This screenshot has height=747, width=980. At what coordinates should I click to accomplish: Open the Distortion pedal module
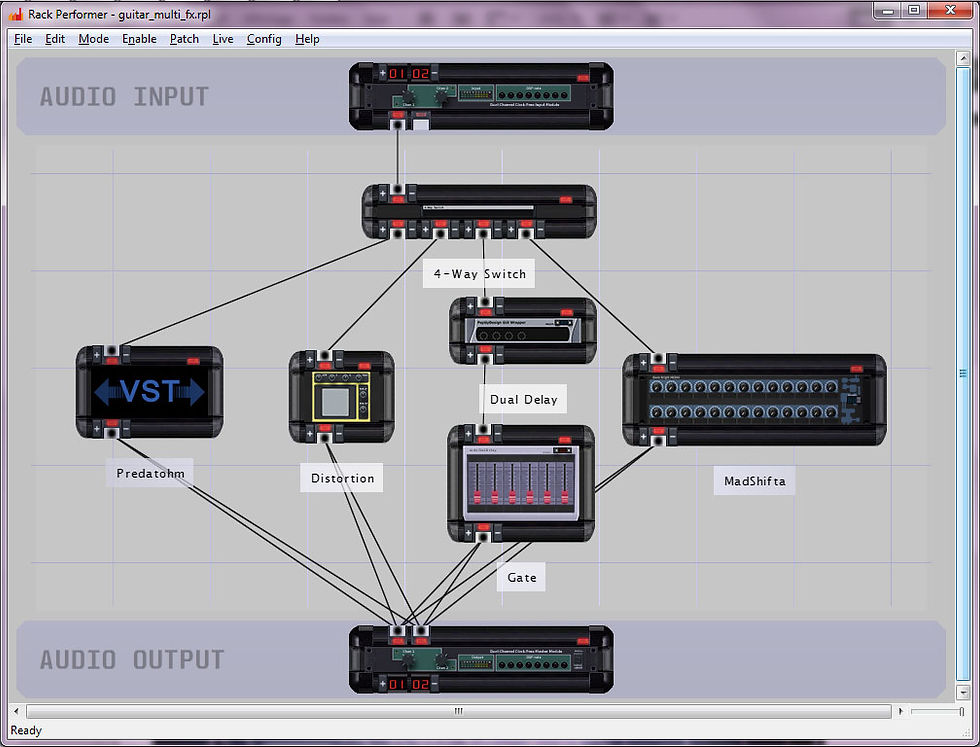click(341, 396)
